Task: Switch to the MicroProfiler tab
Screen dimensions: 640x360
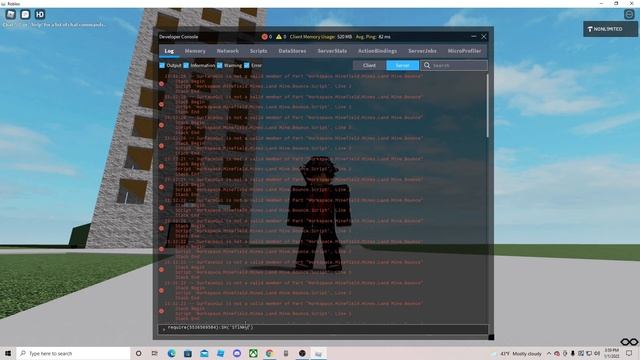Action: click(x=464, y=51)
